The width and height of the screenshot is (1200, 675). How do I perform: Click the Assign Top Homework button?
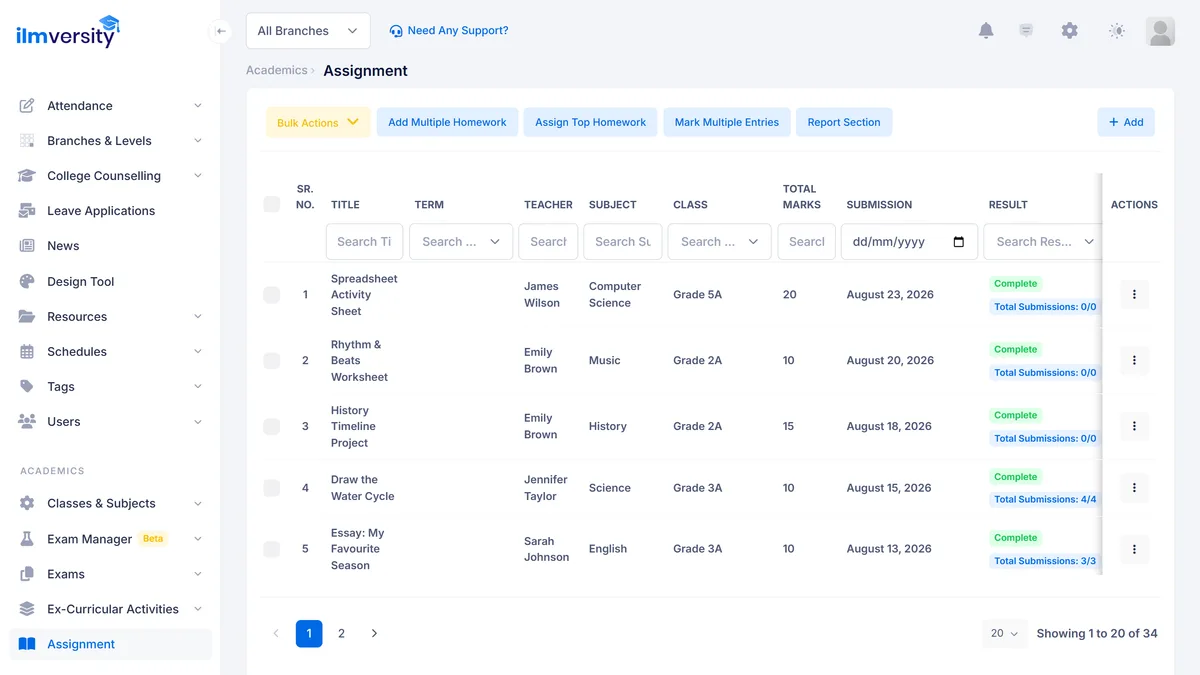coord(590,122)
